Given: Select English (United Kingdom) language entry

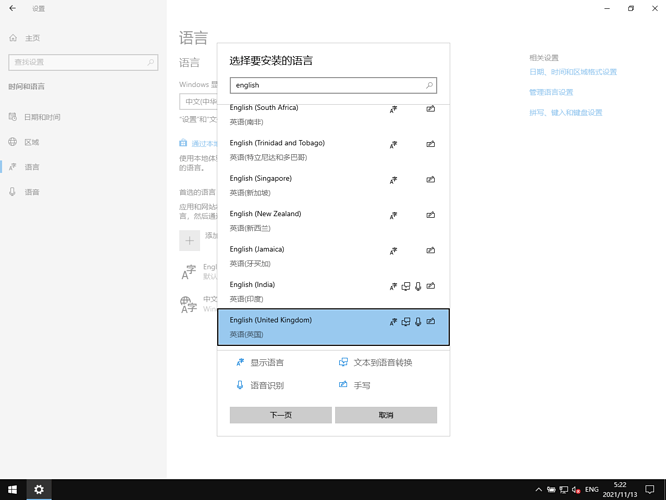Looking at the screenshot, I should [x=300, y=327].
